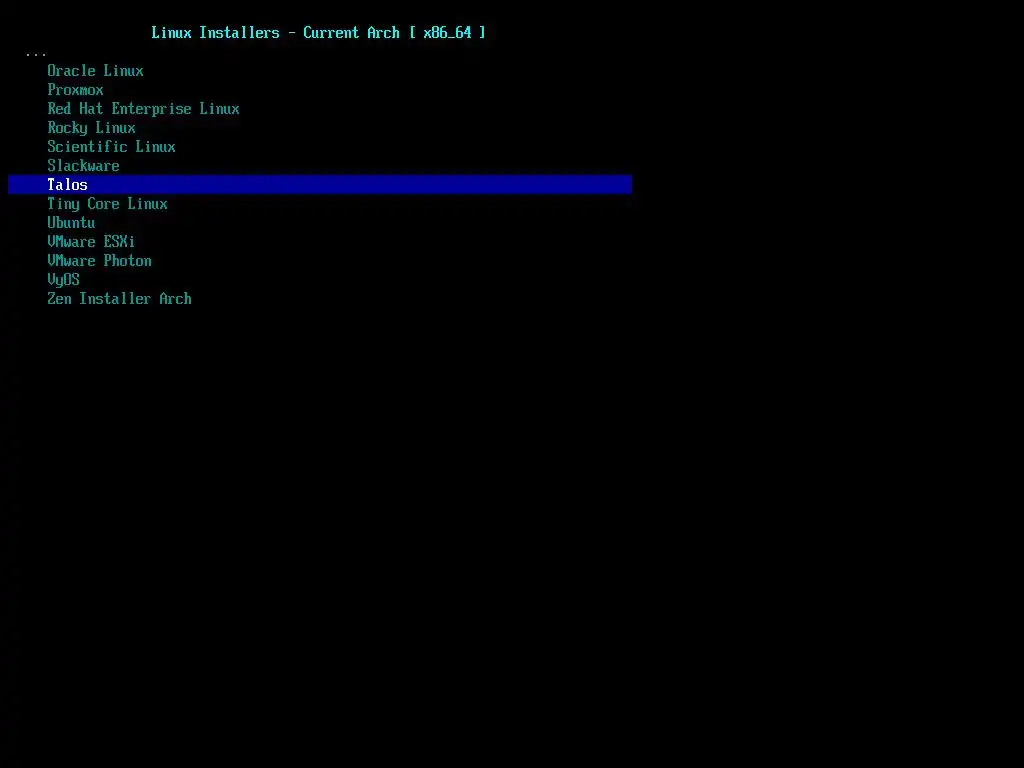Viewport: 1024px width, 768px height.
Task: Select Red Hat Enterprise Linux entry
Action: pos(143,108)
